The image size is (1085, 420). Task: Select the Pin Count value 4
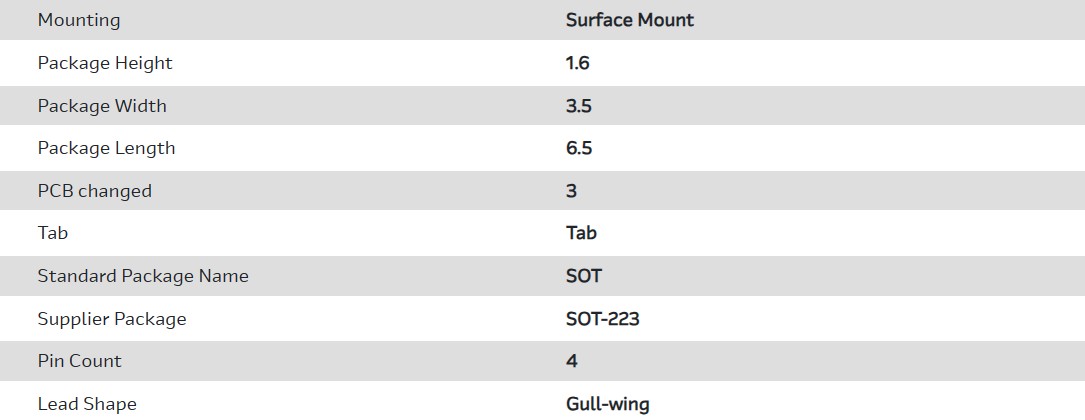click(571, 361)
